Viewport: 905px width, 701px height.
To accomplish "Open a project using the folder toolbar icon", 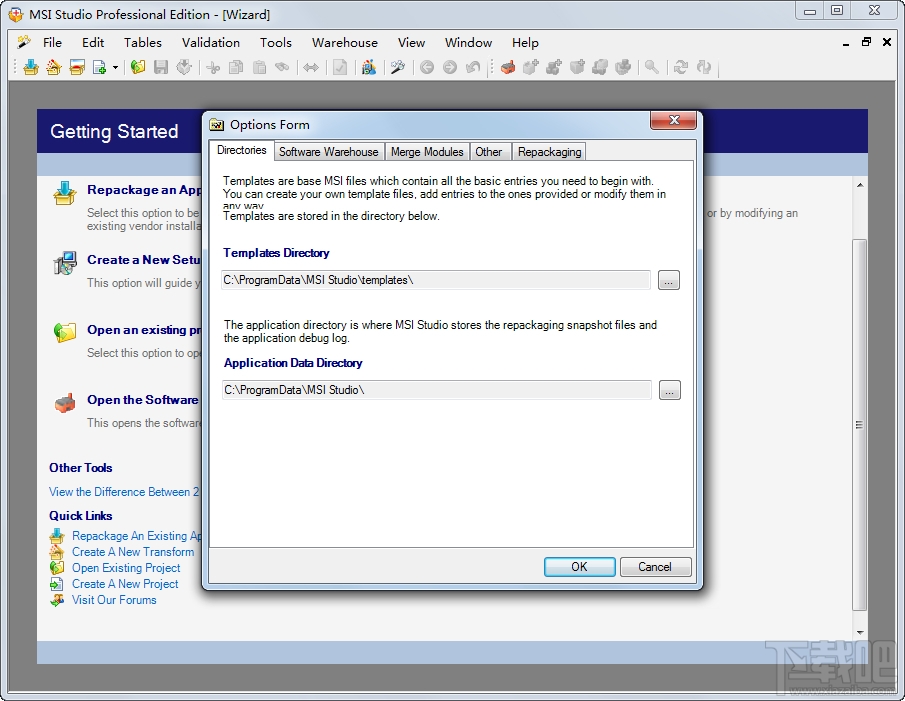I will coord(137,67).
